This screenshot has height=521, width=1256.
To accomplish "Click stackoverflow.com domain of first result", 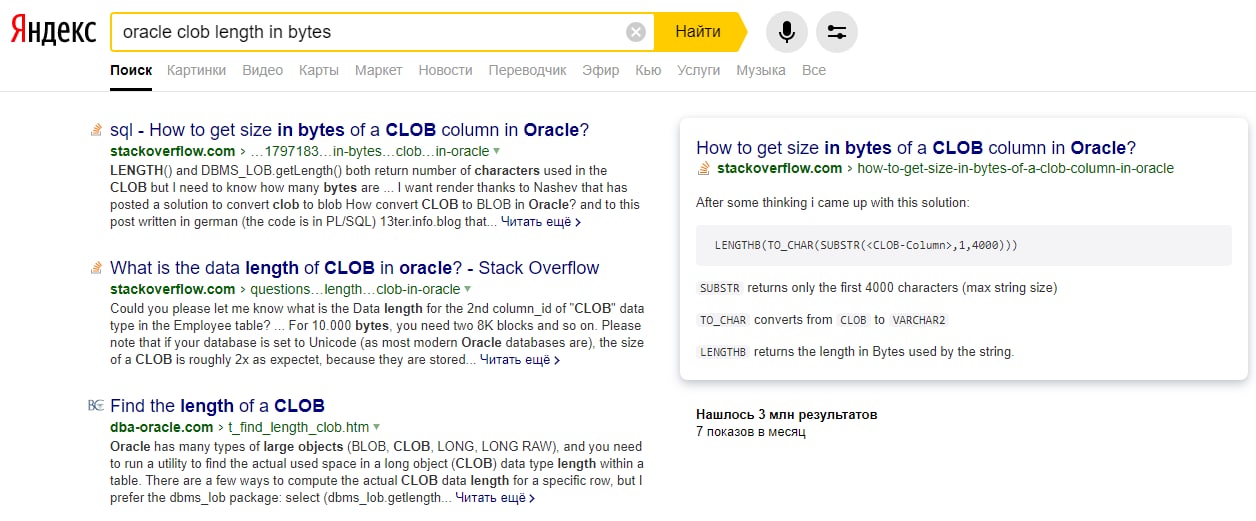I will (172, 151).
